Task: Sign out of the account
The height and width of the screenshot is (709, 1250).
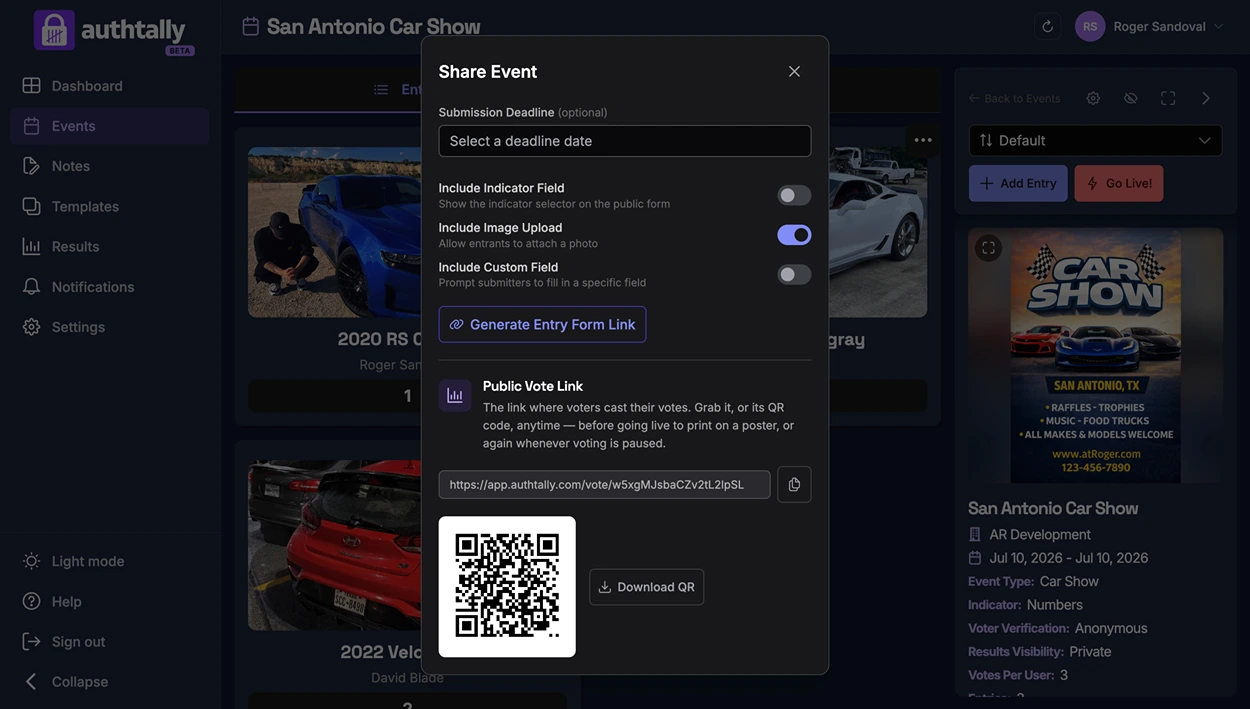Action: coord(110,641)
